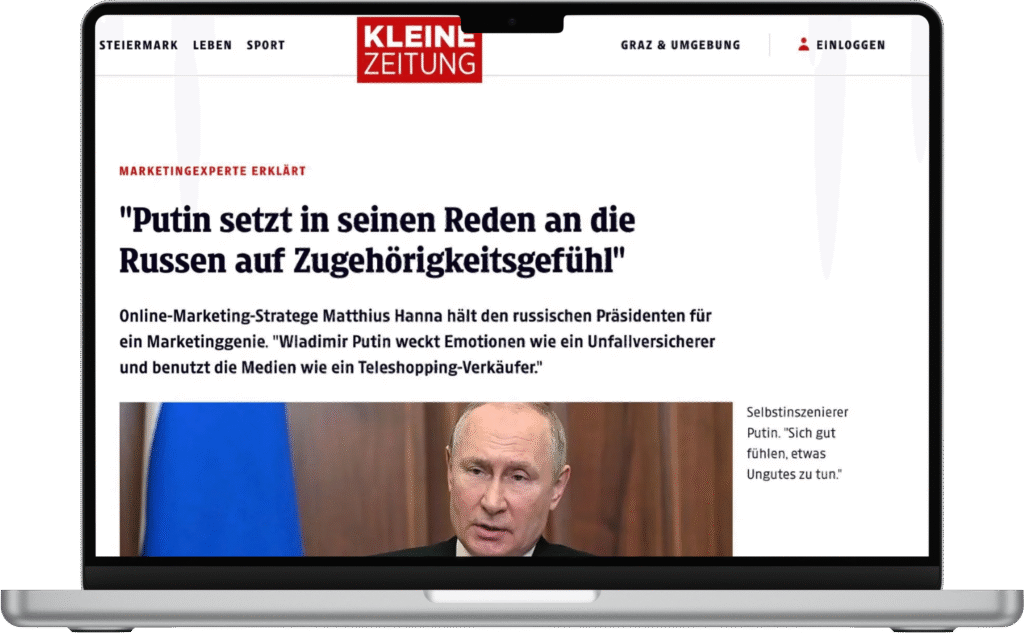Screen dimensions: 1024x633
Task: Go to the Leben section
Action: (x=212, y=45)
